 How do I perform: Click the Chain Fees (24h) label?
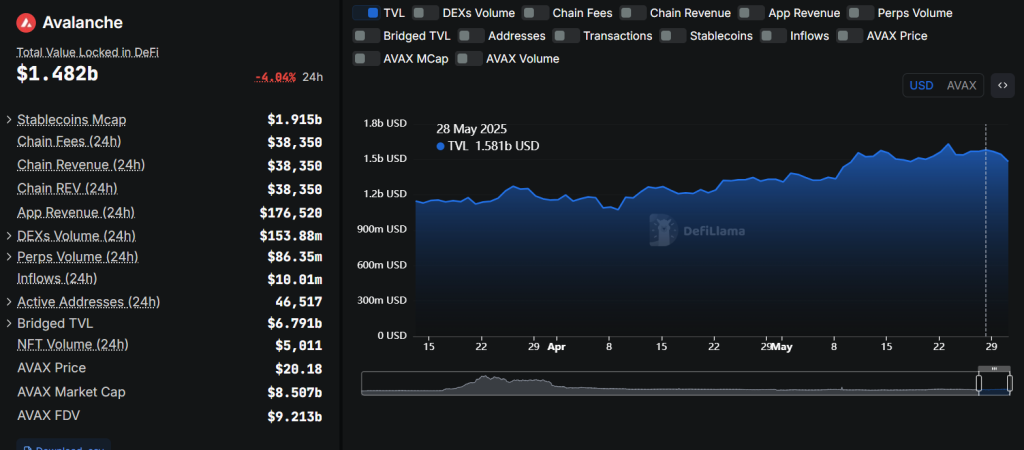69,141
